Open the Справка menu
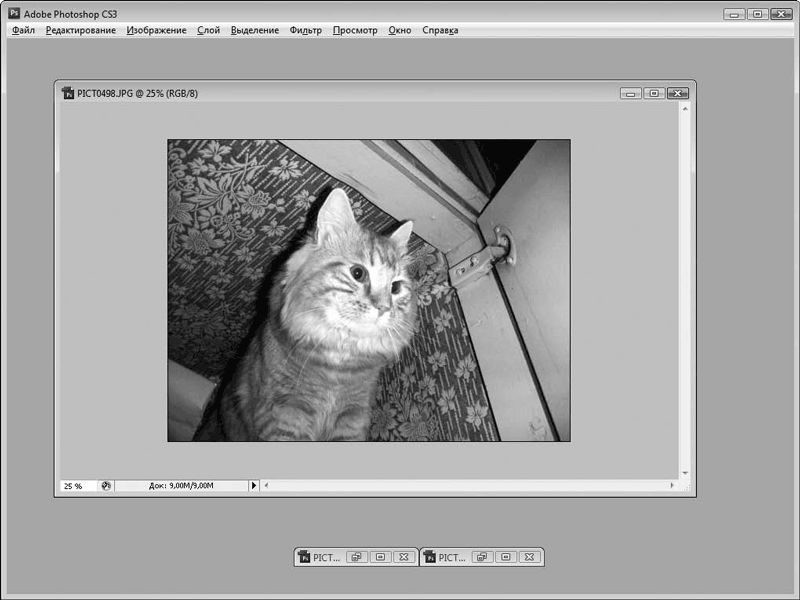 (x=440, y=31)
